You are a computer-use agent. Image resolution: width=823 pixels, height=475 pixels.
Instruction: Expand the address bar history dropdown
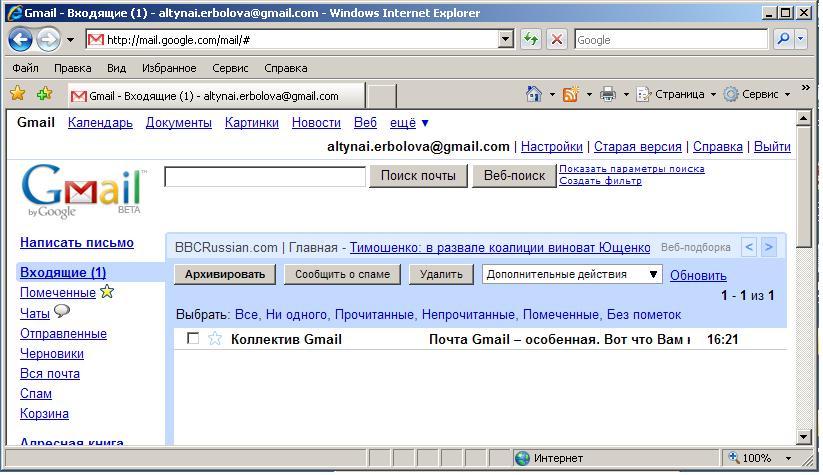click(506, 39)
